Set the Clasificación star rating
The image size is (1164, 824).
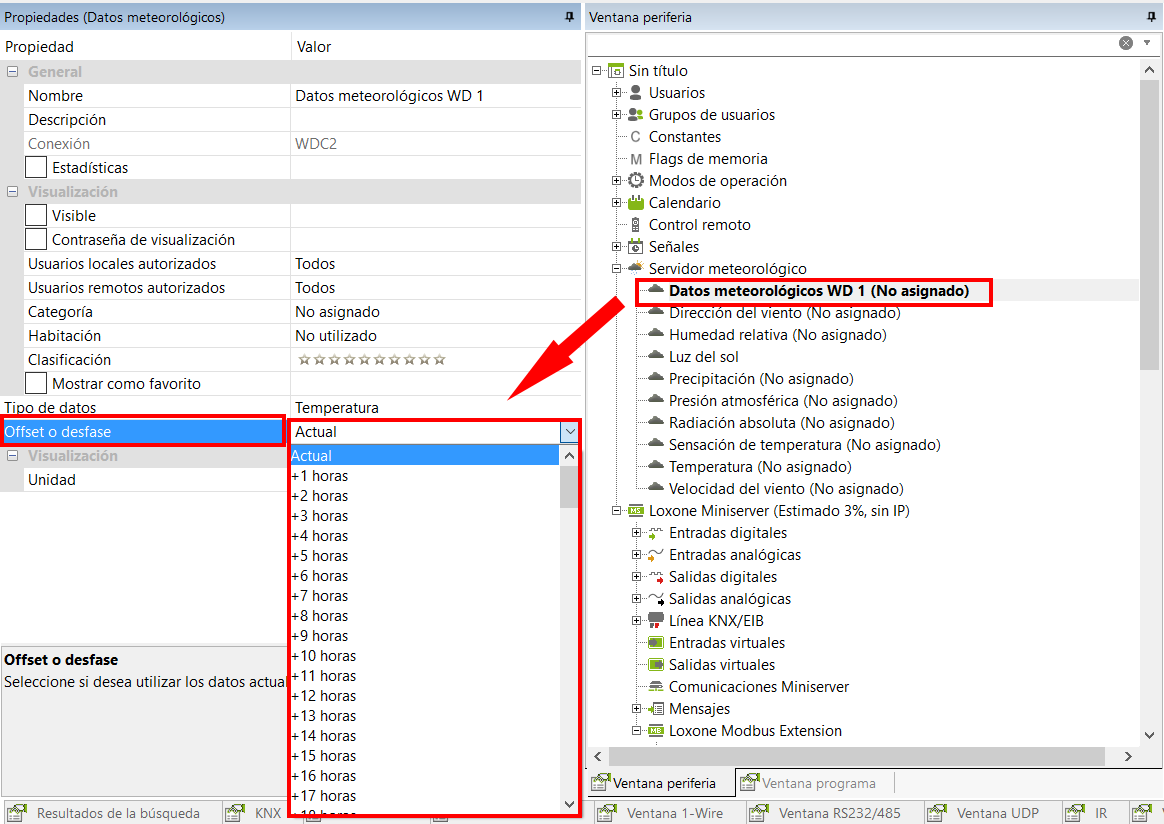coord(372,360)
